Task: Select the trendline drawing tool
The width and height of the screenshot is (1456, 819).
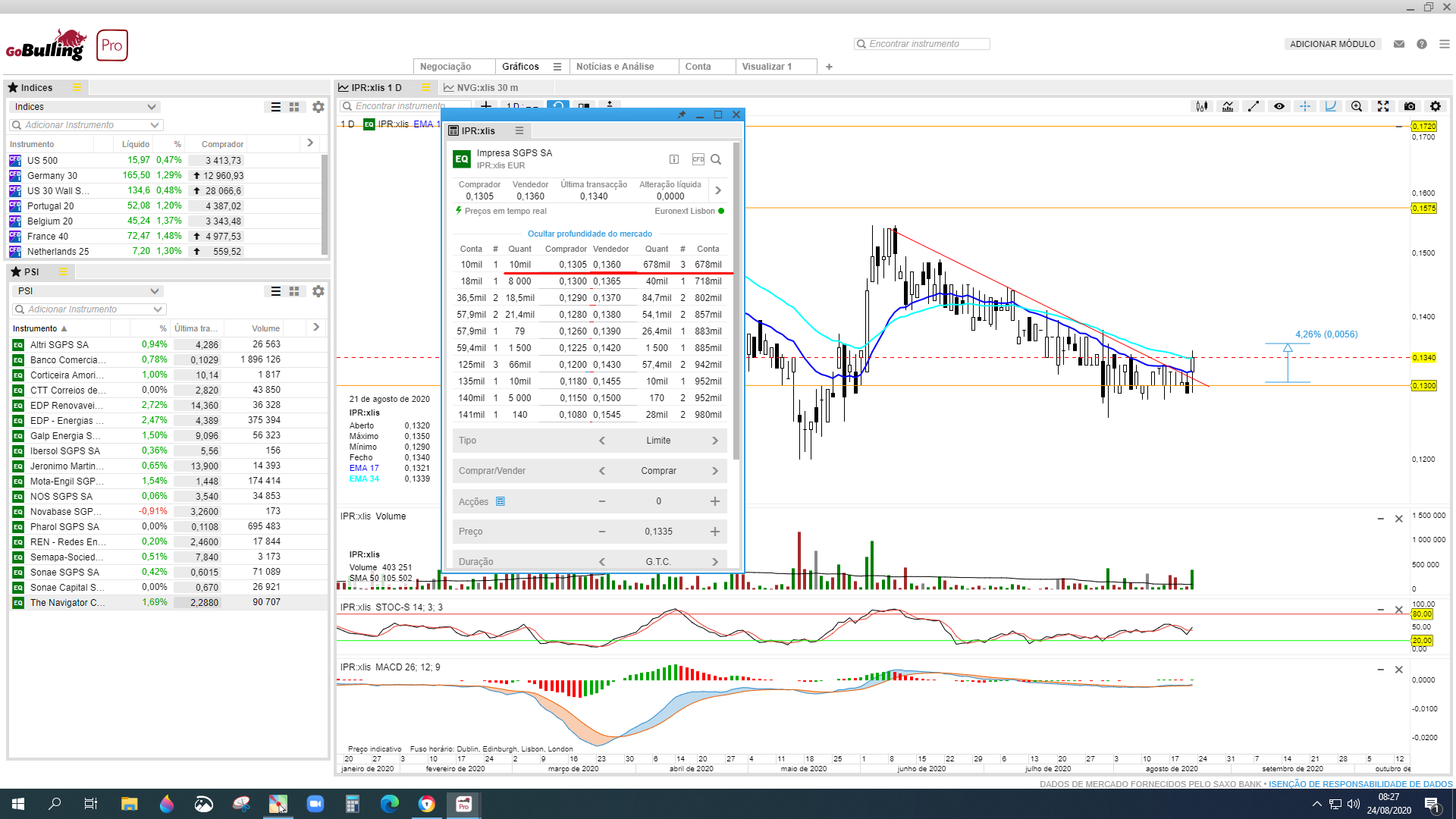Action: (x=1254, y=106)
